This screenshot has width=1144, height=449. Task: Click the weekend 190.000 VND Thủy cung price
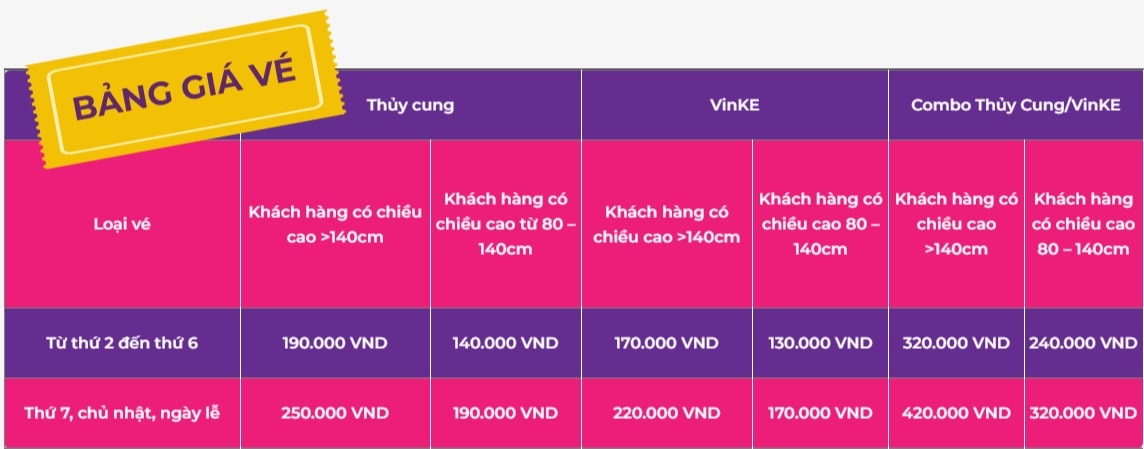coord(505,413)
